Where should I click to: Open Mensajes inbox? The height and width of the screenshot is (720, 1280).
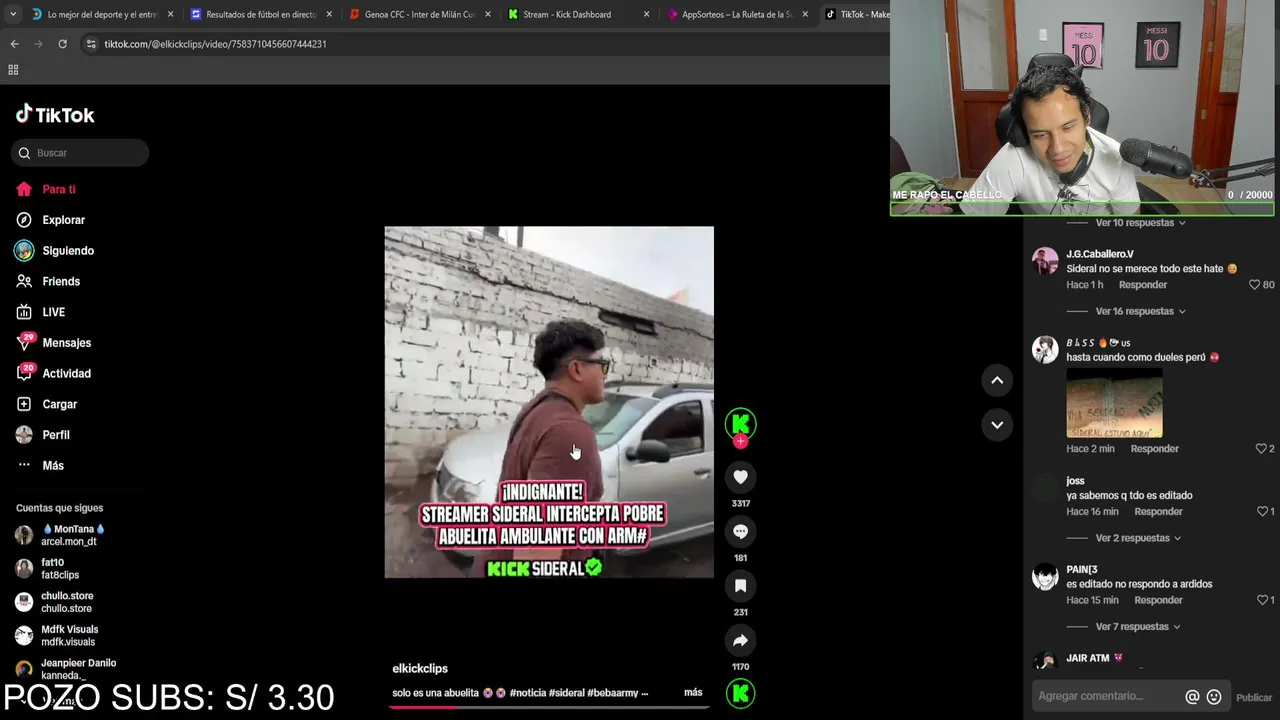54,343
